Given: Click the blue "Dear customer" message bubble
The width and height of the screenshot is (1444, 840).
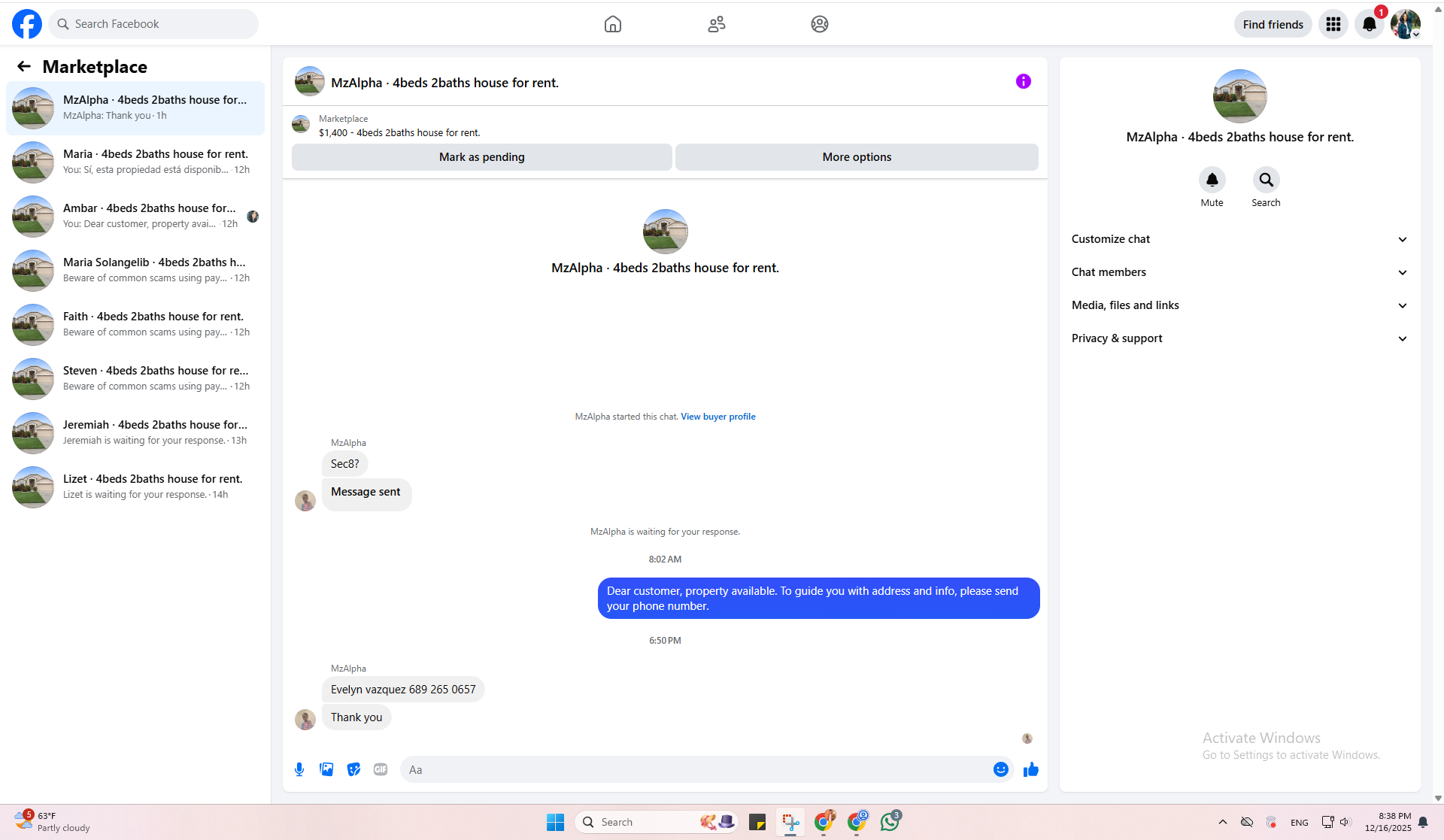Looking at the screenshot, I should pyautogui.click(x=819, y=599).
